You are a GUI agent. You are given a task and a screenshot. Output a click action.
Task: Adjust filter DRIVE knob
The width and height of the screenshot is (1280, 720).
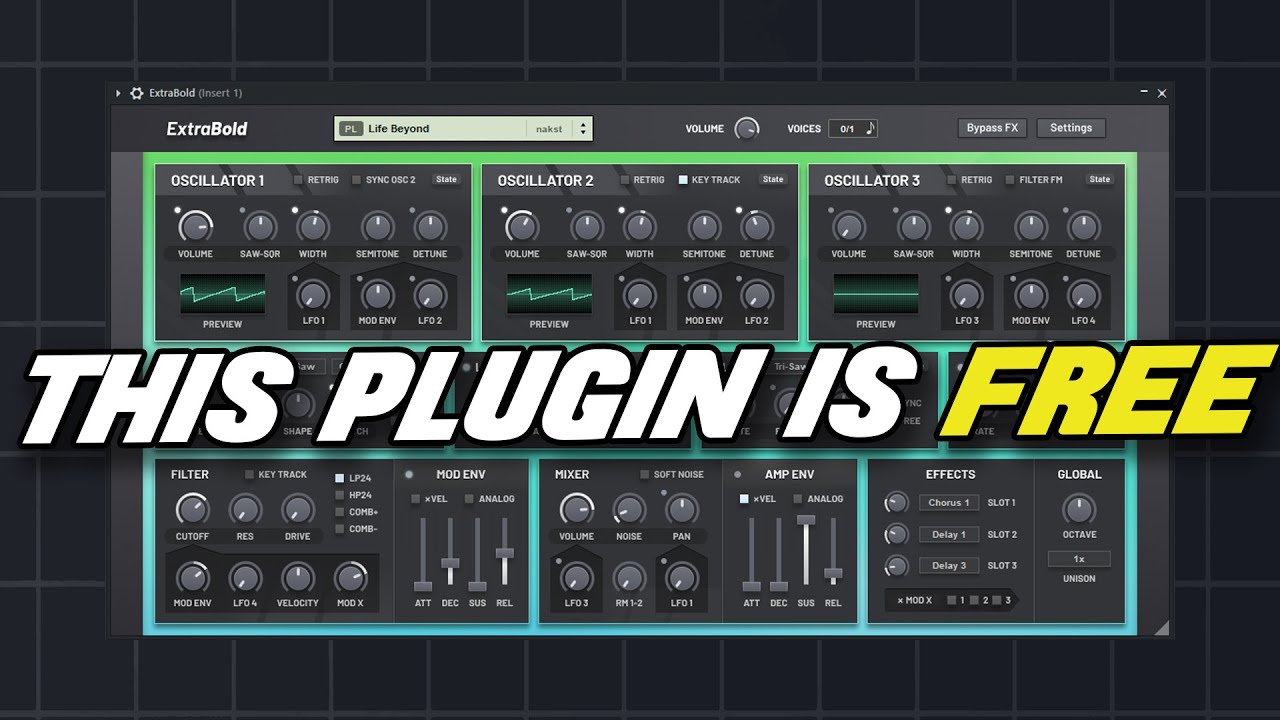point(297,510)
